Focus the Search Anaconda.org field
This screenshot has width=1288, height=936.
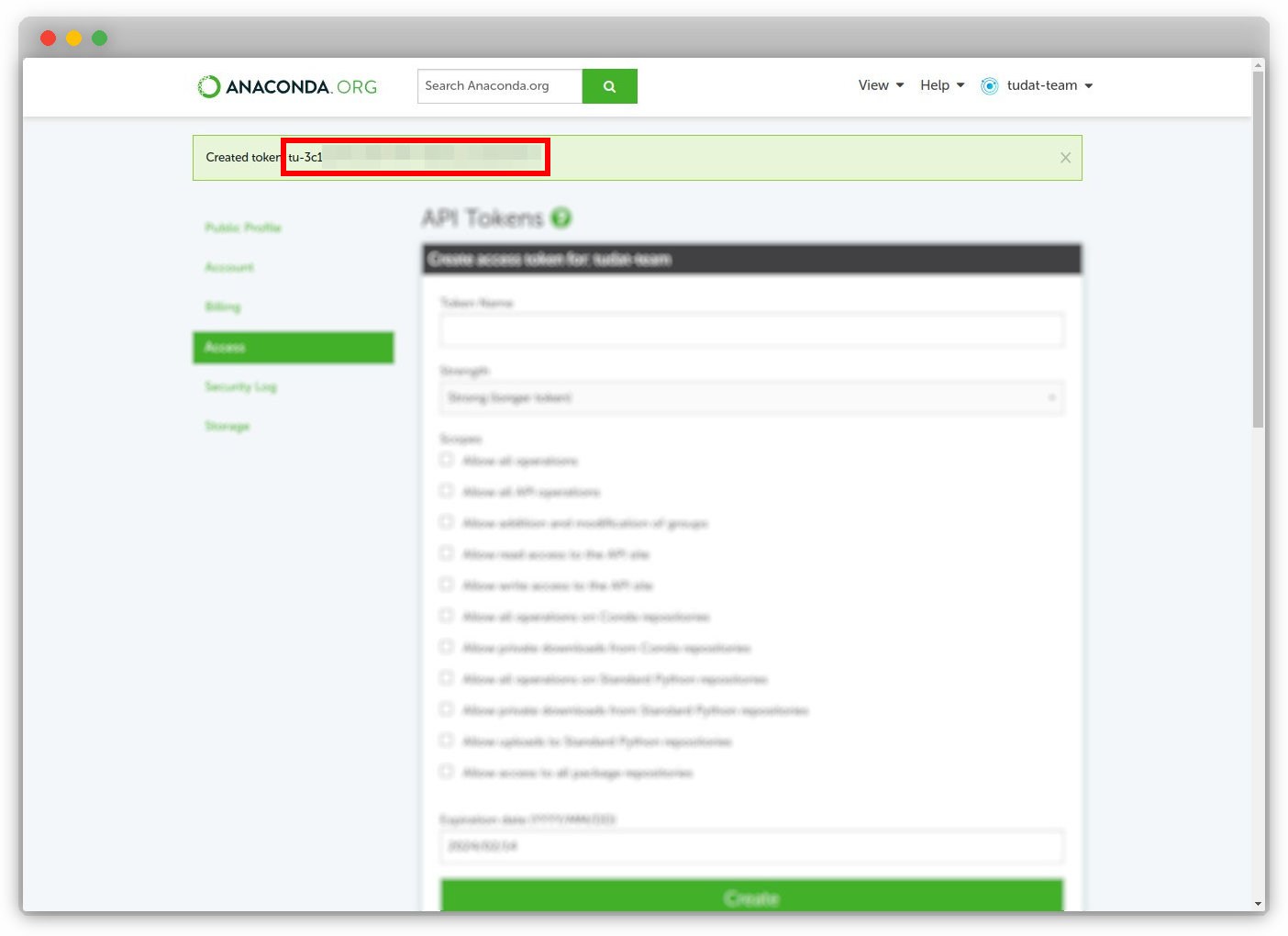tap(500, 86)
